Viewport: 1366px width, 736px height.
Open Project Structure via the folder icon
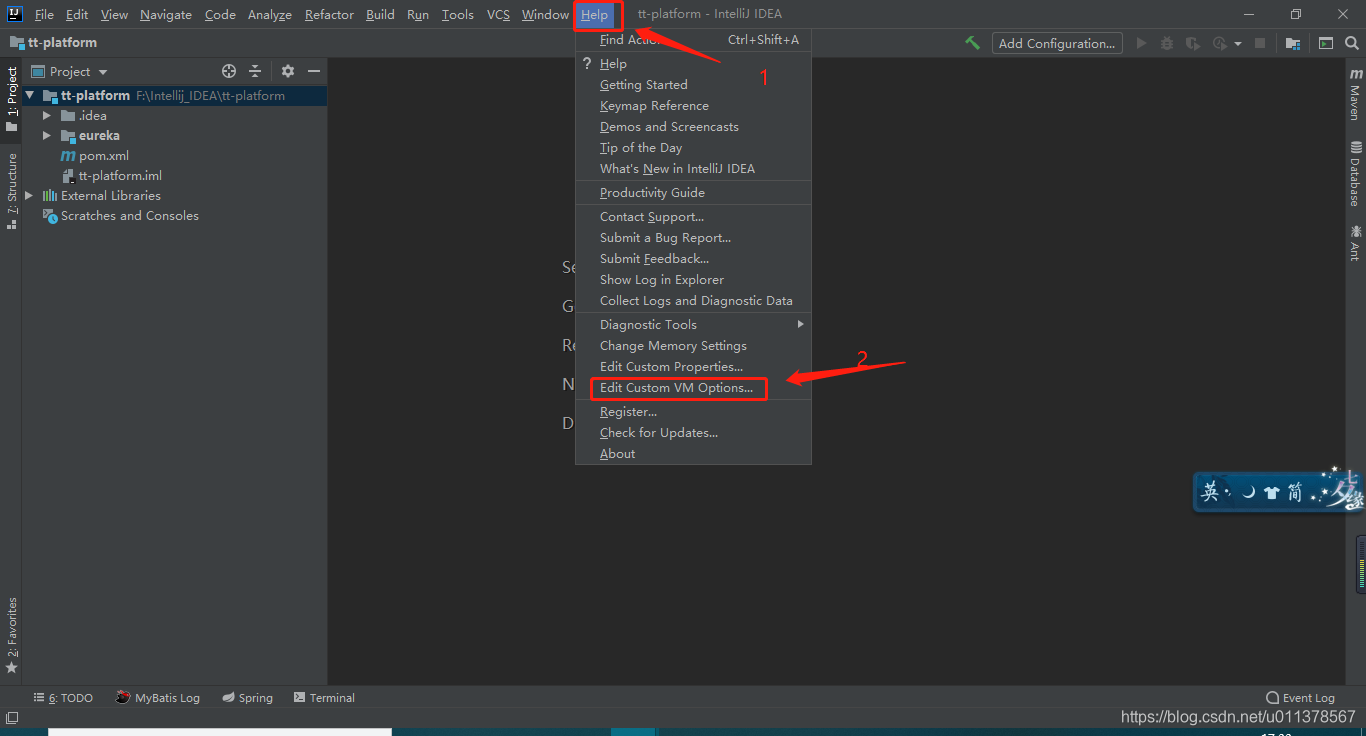pos(1293,43)
